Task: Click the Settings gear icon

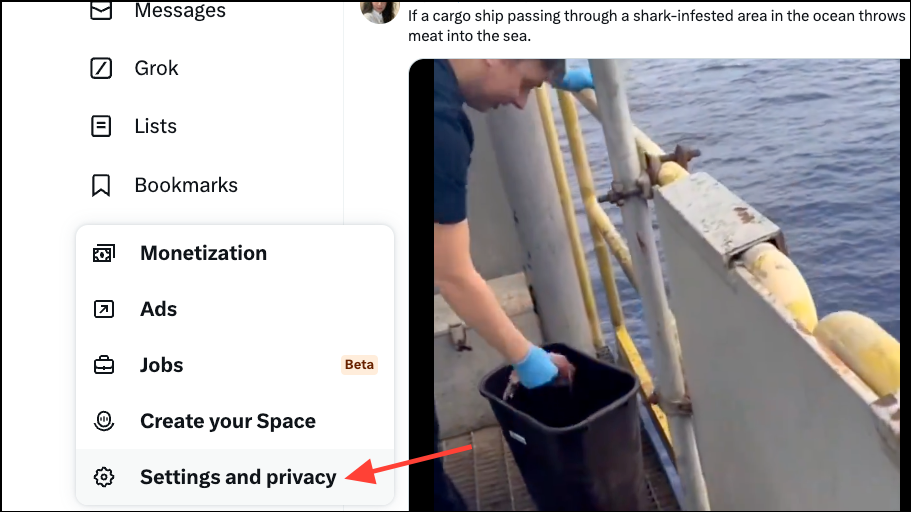Action: point(104,477)
